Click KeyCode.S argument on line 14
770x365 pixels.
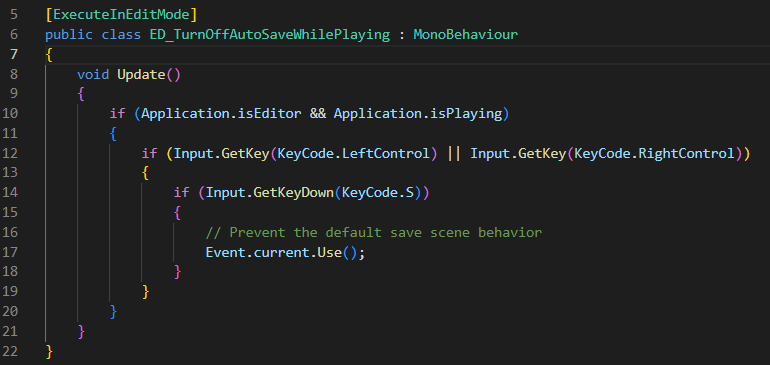tap(378, 193)
